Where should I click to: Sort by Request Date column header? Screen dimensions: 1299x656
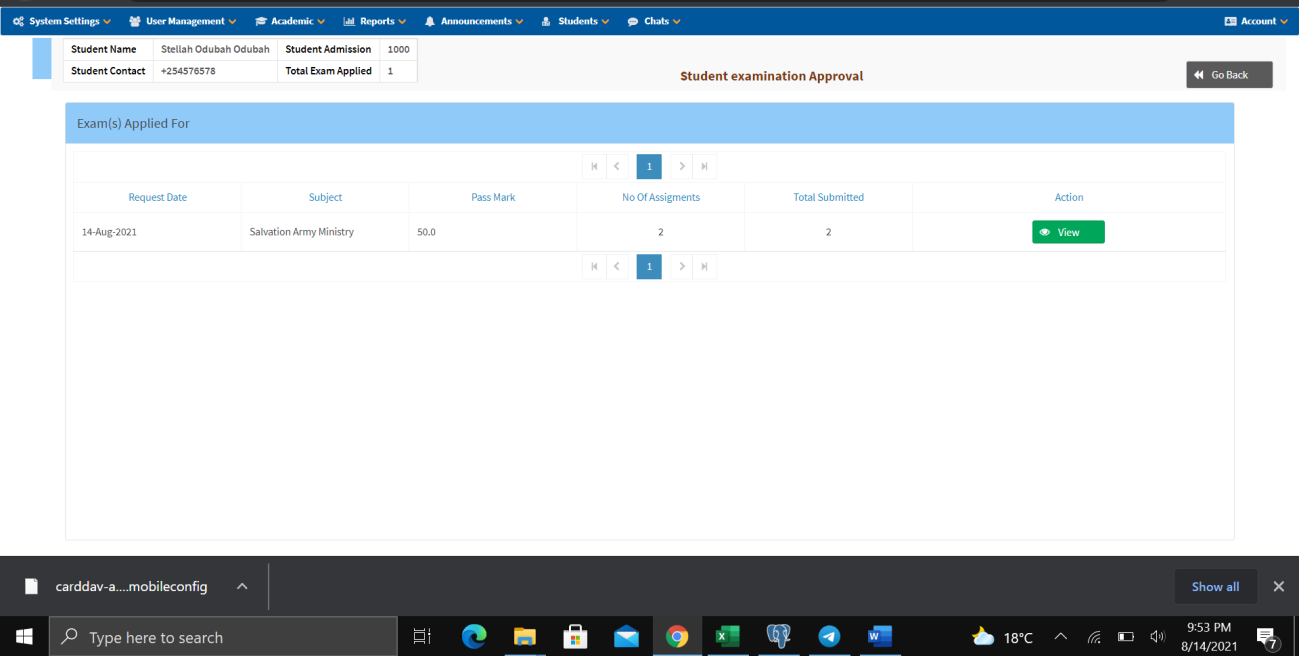click(x=157, y=197)
